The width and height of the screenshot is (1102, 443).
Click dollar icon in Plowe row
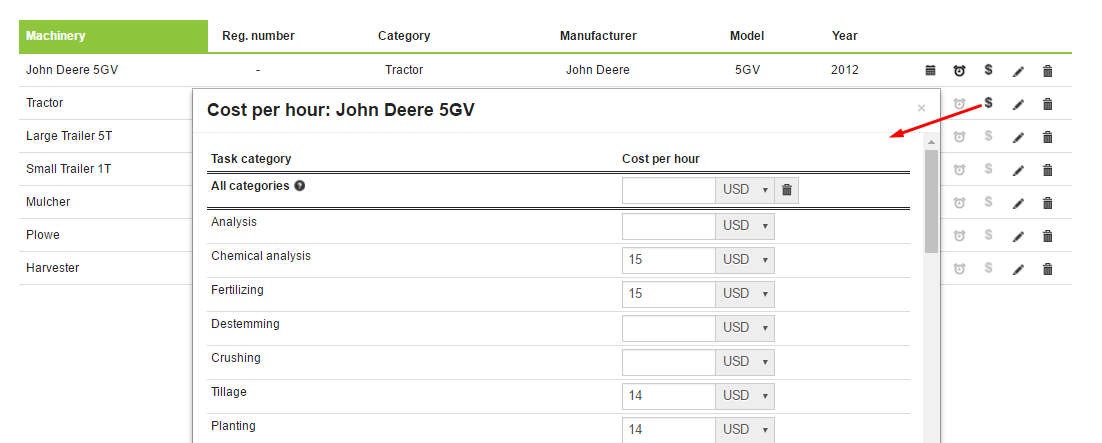point(988,235)
